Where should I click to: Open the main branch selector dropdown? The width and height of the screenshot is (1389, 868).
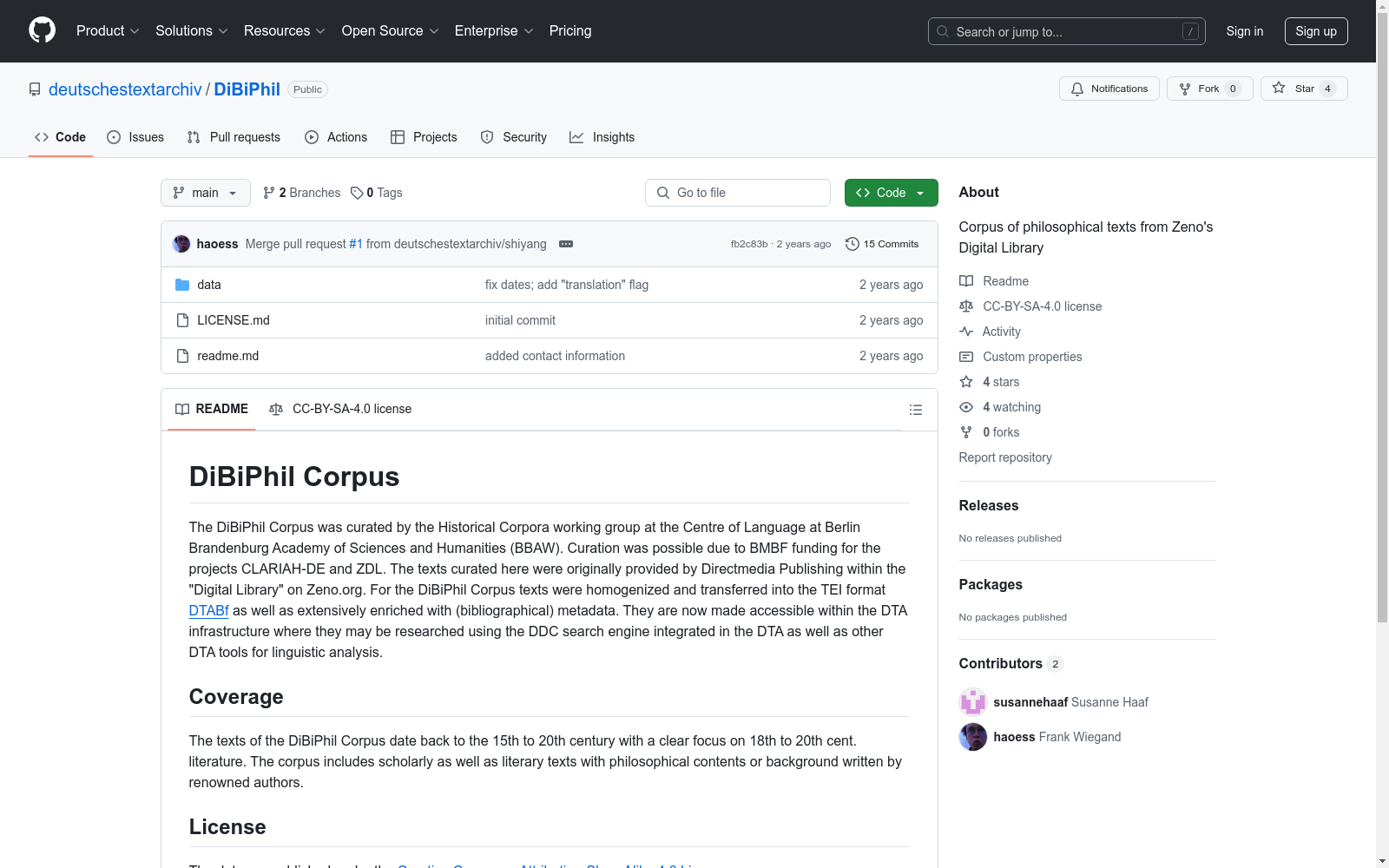(206, 193)
